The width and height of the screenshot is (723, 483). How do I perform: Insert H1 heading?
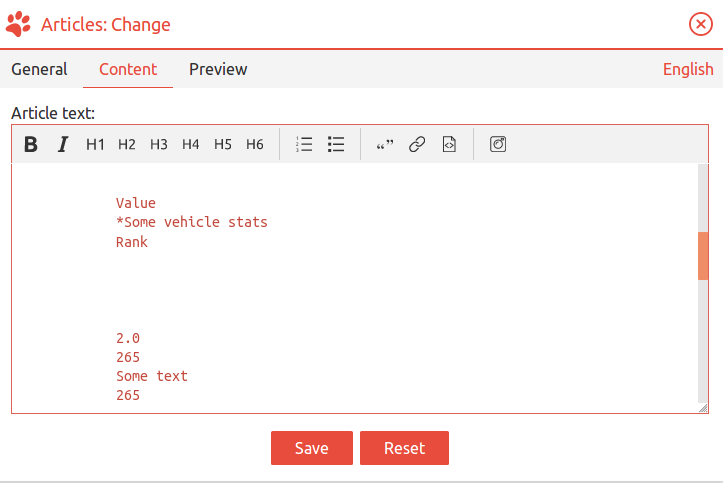(95, 144)
